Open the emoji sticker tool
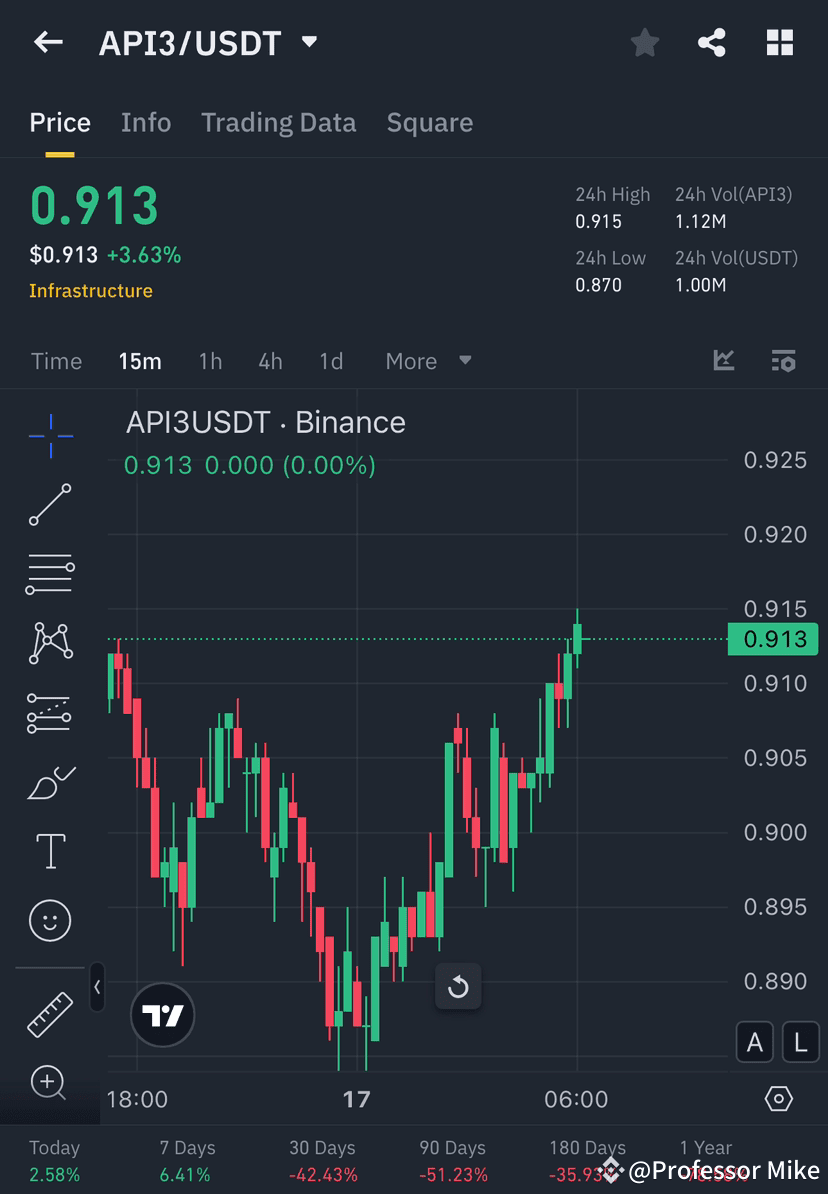Screen dimensions: 828x1194 tap(50, 920)
